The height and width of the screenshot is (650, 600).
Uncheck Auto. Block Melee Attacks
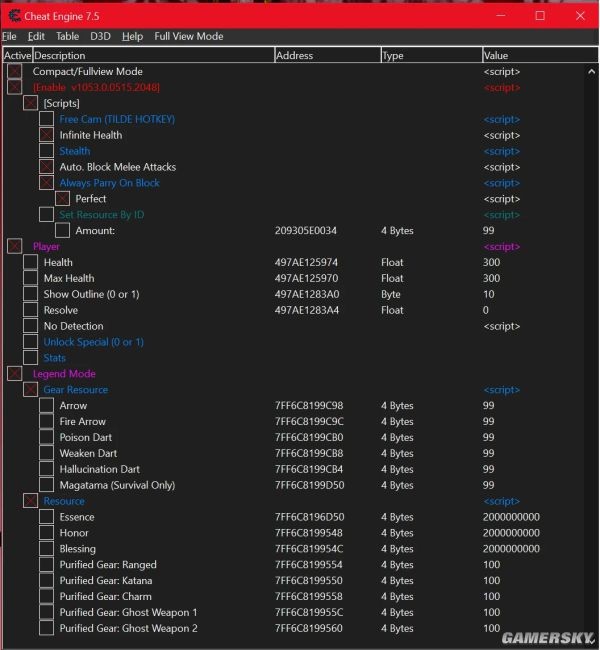pyautogui.click(x=46, y=167)
